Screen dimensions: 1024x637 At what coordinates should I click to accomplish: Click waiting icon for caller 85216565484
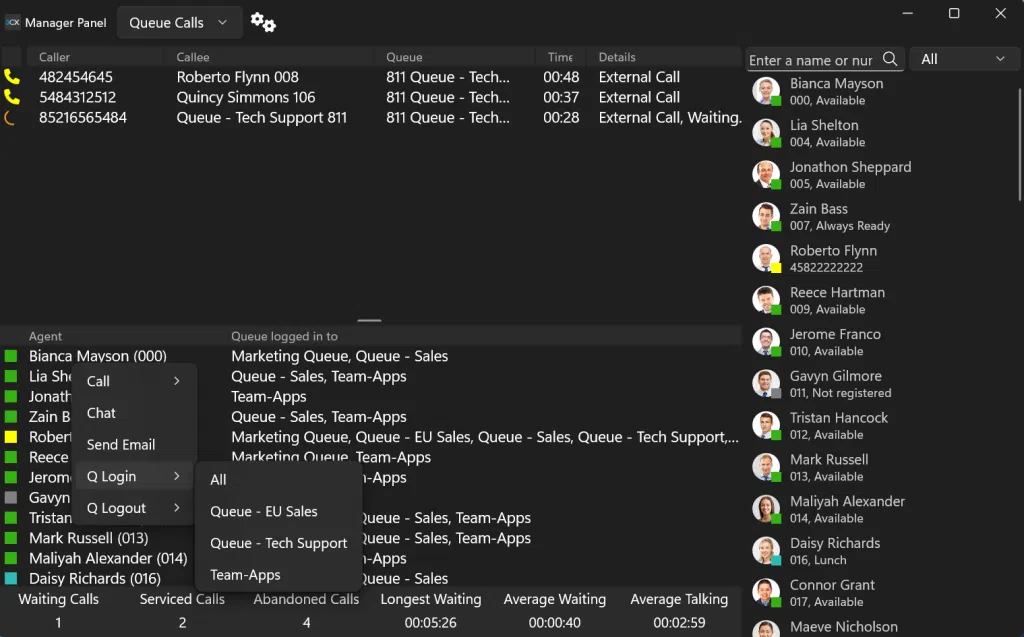click(12, 118)
